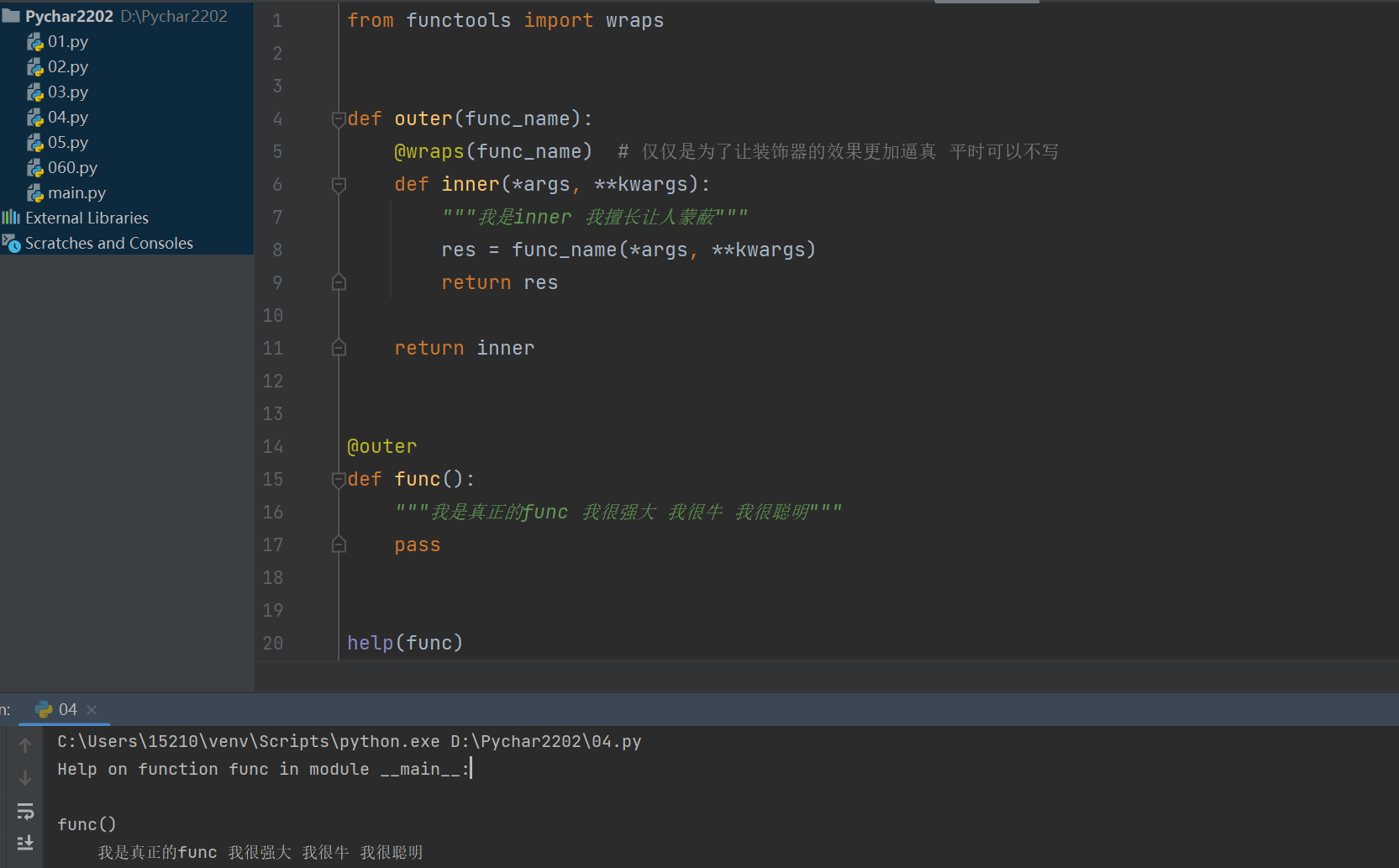1399x868 pixels.
Task: Collapse the func definition at line 15
Action: pyautogui.click(x=339, y=480)
